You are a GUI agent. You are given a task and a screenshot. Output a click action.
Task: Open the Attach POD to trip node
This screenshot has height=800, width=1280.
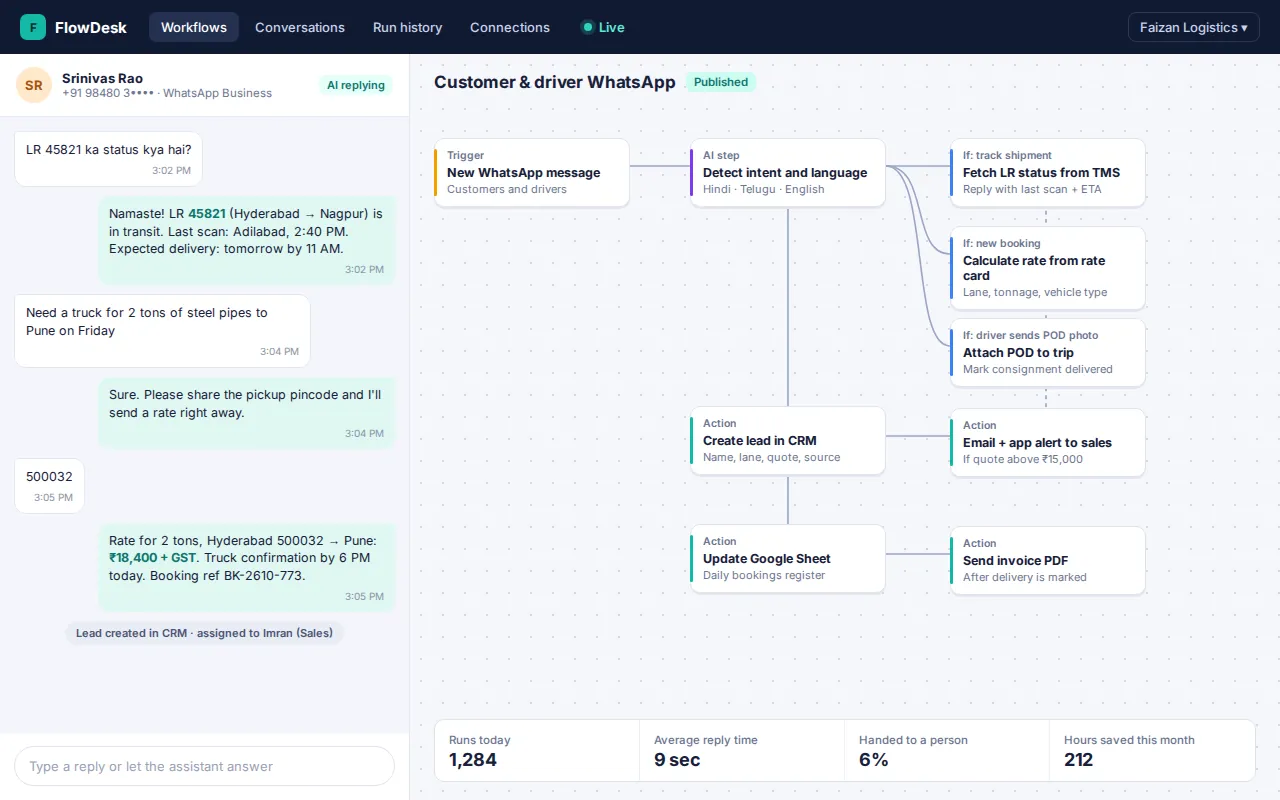point(1048,352)
